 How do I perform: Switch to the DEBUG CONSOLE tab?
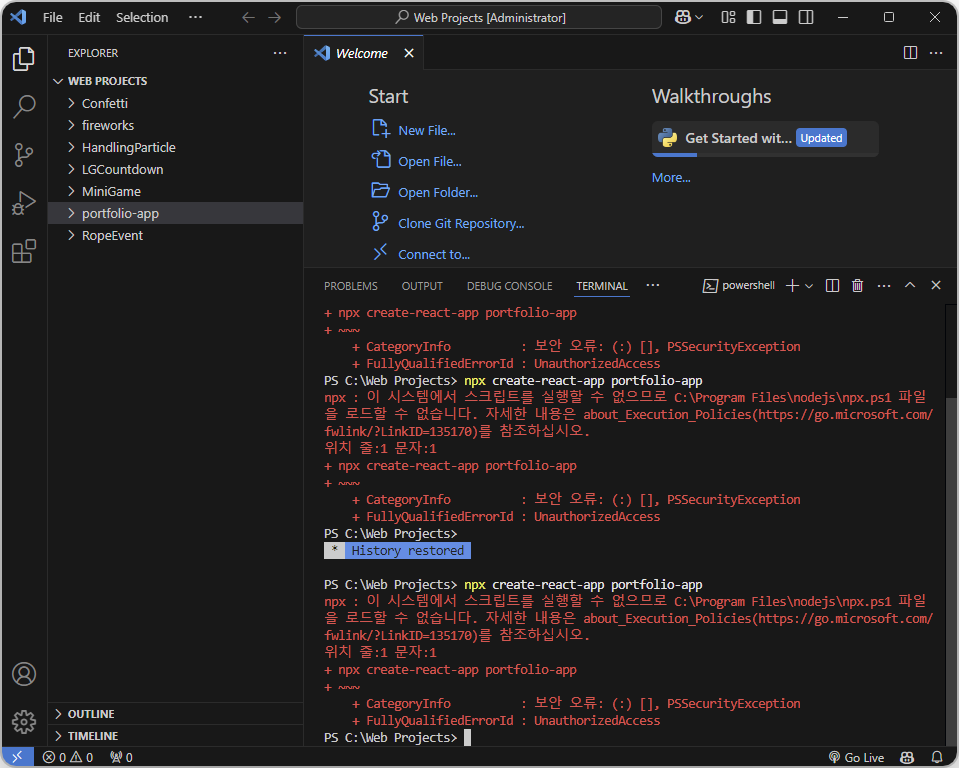(509, 286)
